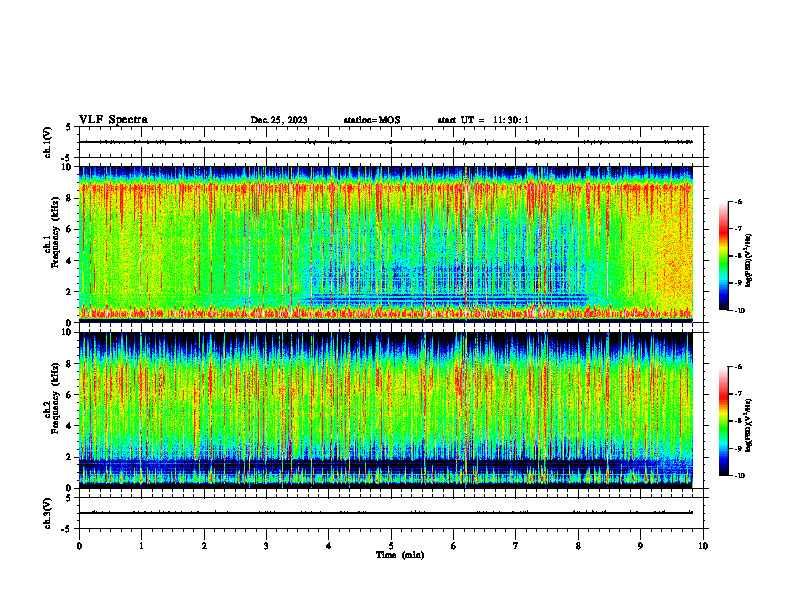The height and width of the screenshot is (612, 792).
Task: Click the time-axis tick label "7"
Action: [x=516, y=546]
